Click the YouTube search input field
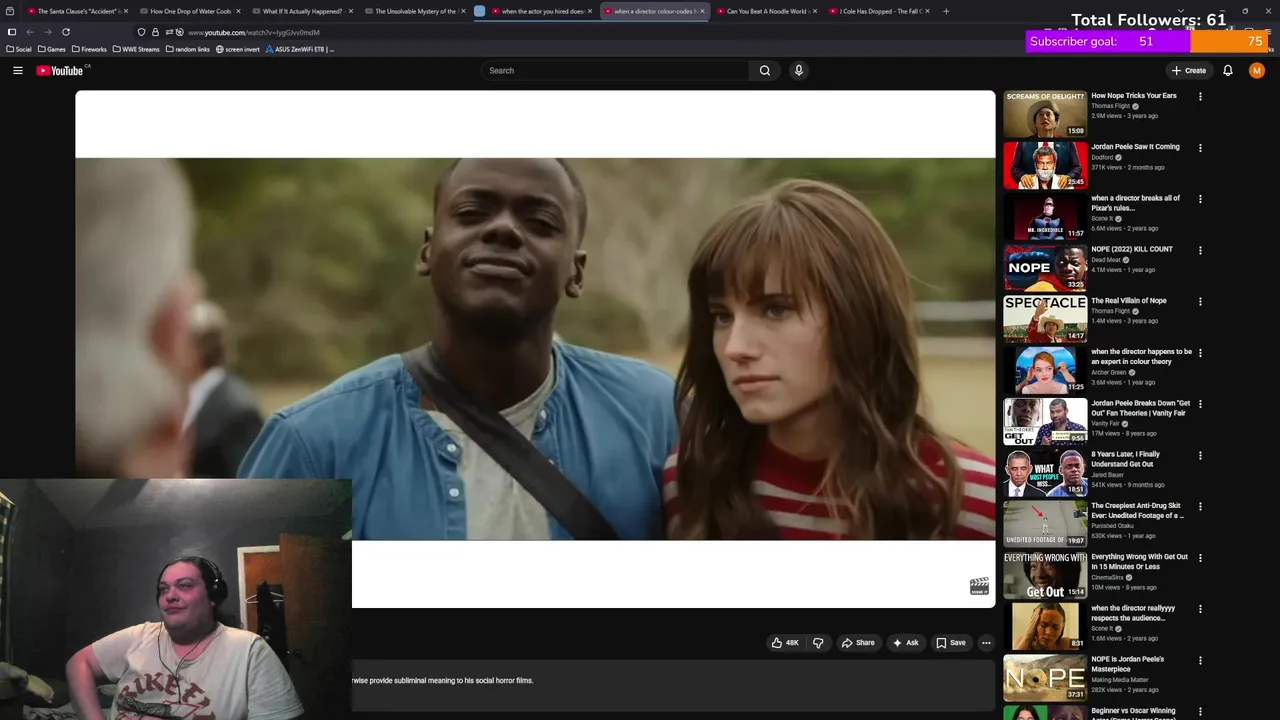 614,70
